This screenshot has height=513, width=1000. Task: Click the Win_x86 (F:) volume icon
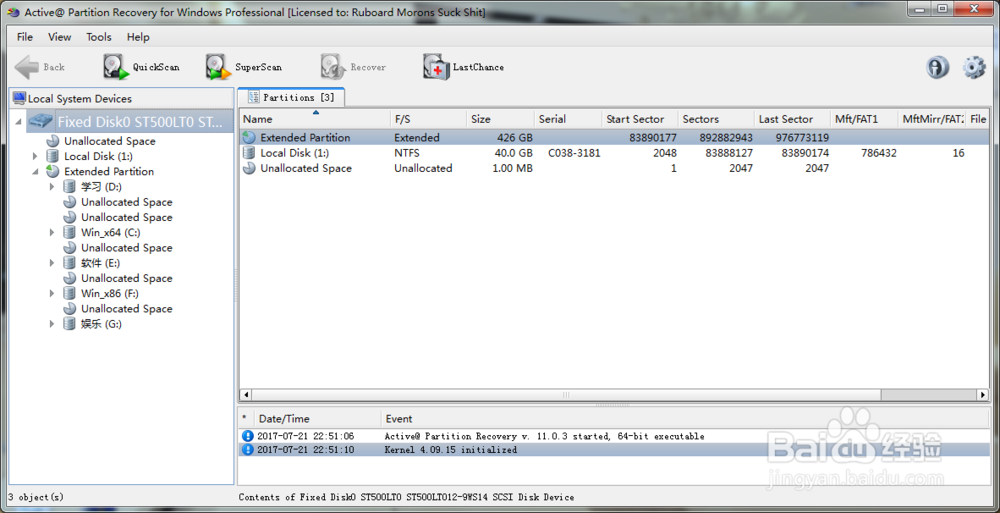[70, 294]
